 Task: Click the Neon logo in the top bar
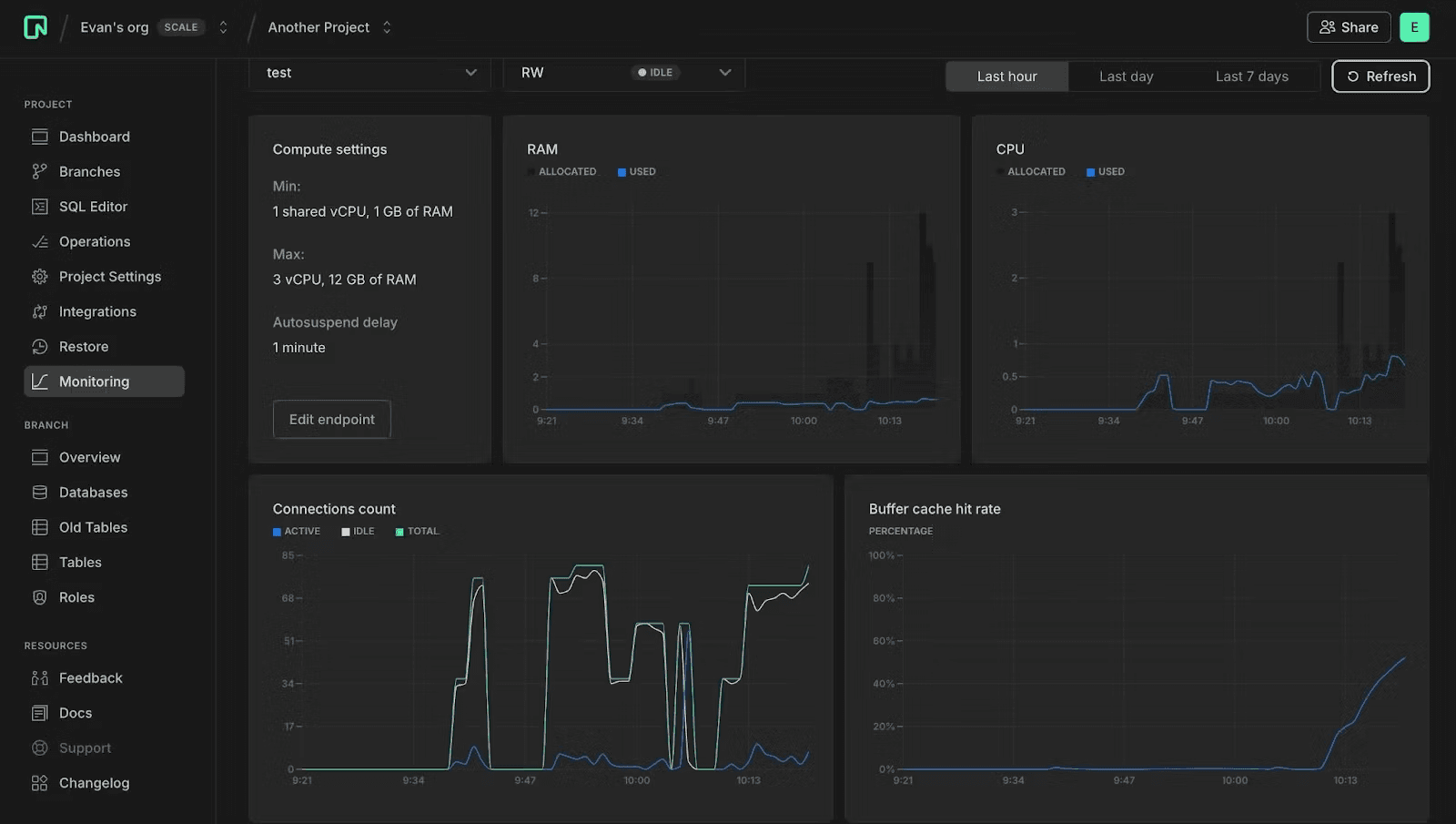(35, 26)
